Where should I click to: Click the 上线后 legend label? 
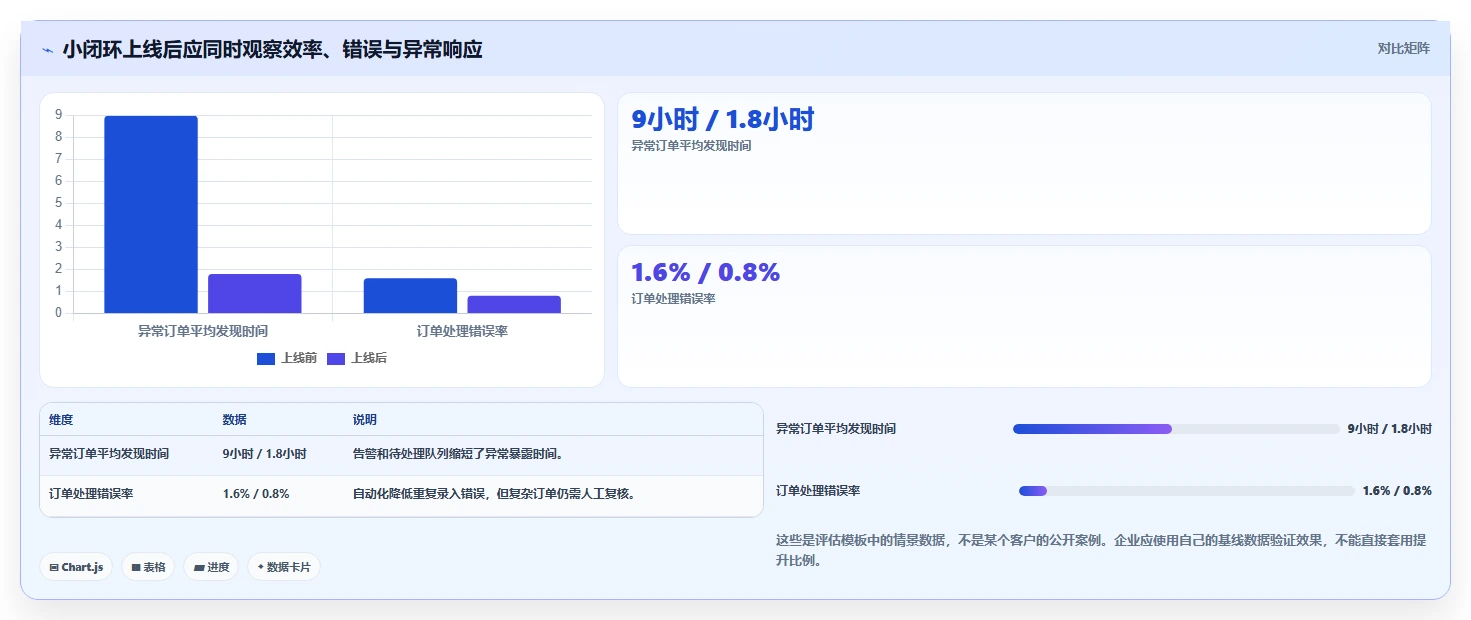(x=369, y=358)
